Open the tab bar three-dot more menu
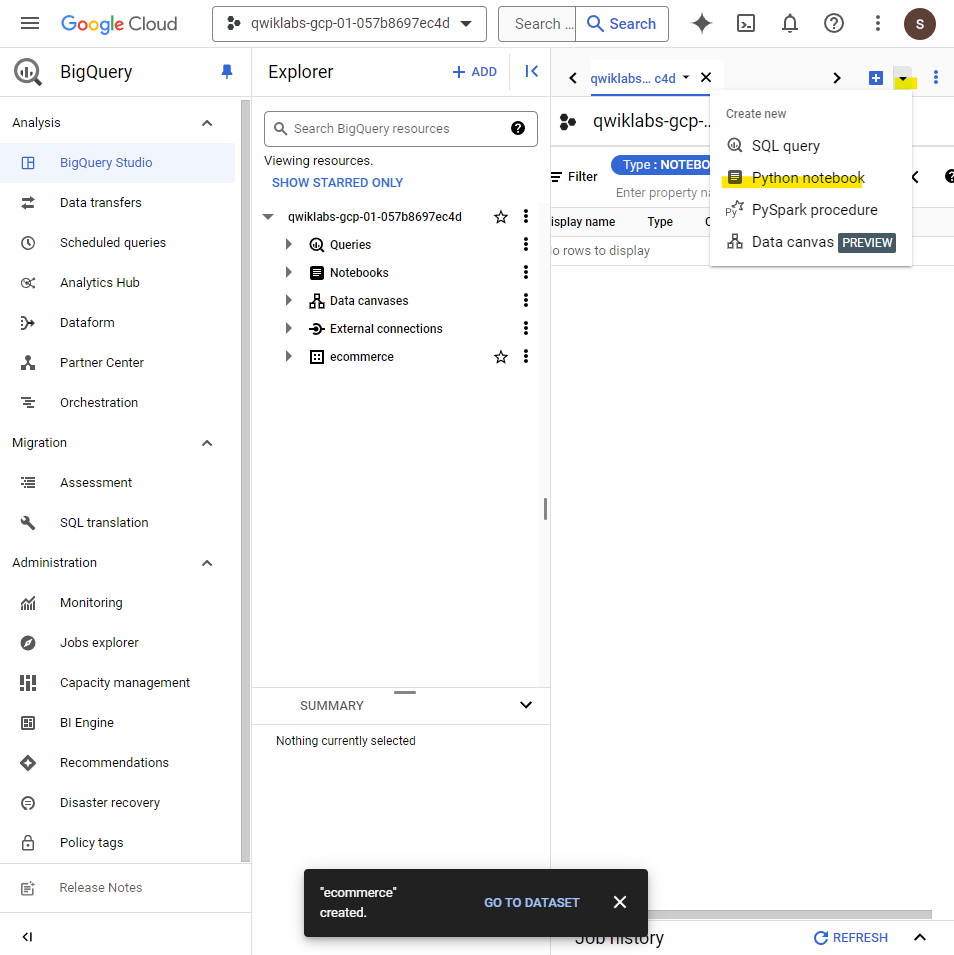This screenshot has height=955, width=954. click(x=936, y=78)
